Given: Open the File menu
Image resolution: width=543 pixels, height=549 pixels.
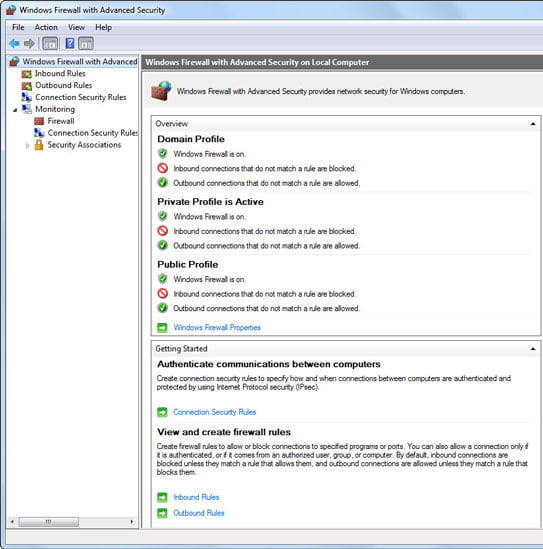Looking at the screenshot, I should (18, 27).
